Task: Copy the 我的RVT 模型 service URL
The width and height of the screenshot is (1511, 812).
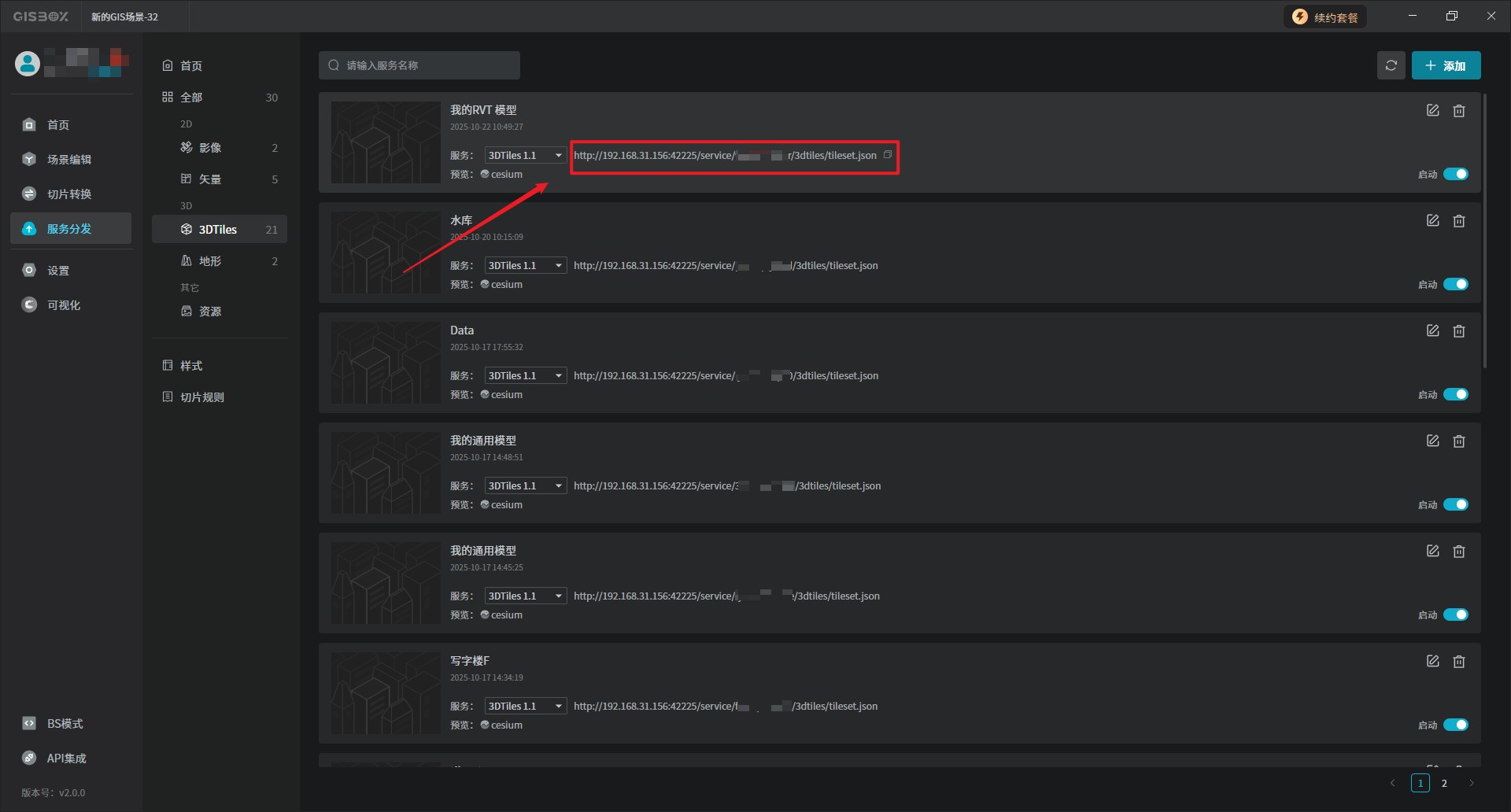Action: pyautogui.click(x=888, y=155)
